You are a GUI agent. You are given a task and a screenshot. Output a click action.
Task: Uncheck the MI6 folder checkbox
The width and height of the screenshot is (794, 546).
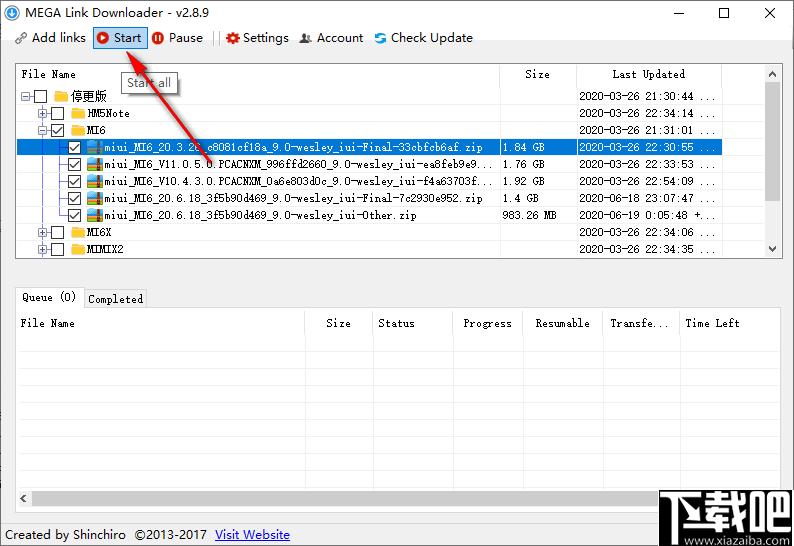click(x=58, y=130)
